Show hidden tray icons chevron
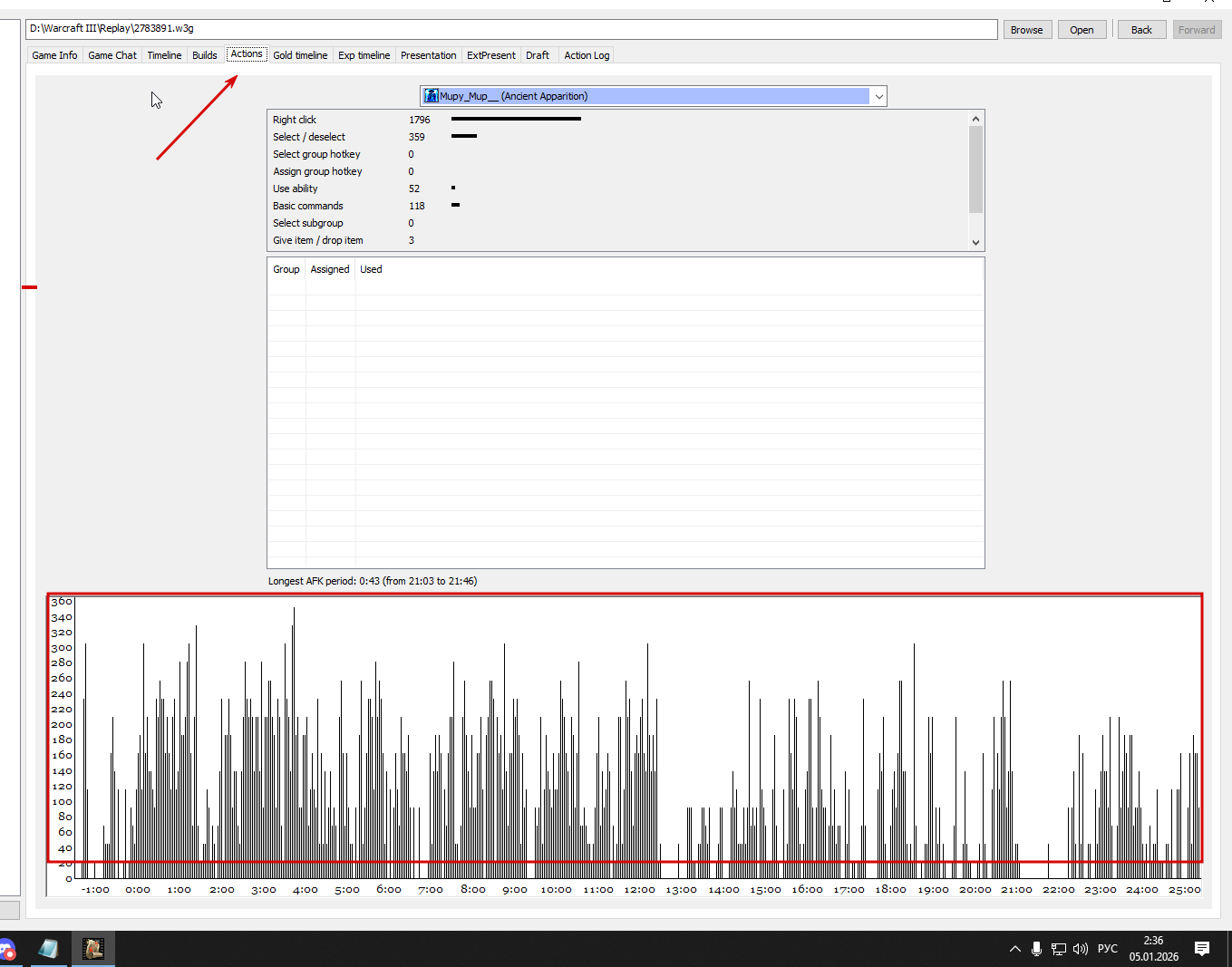 (1014, 949)
